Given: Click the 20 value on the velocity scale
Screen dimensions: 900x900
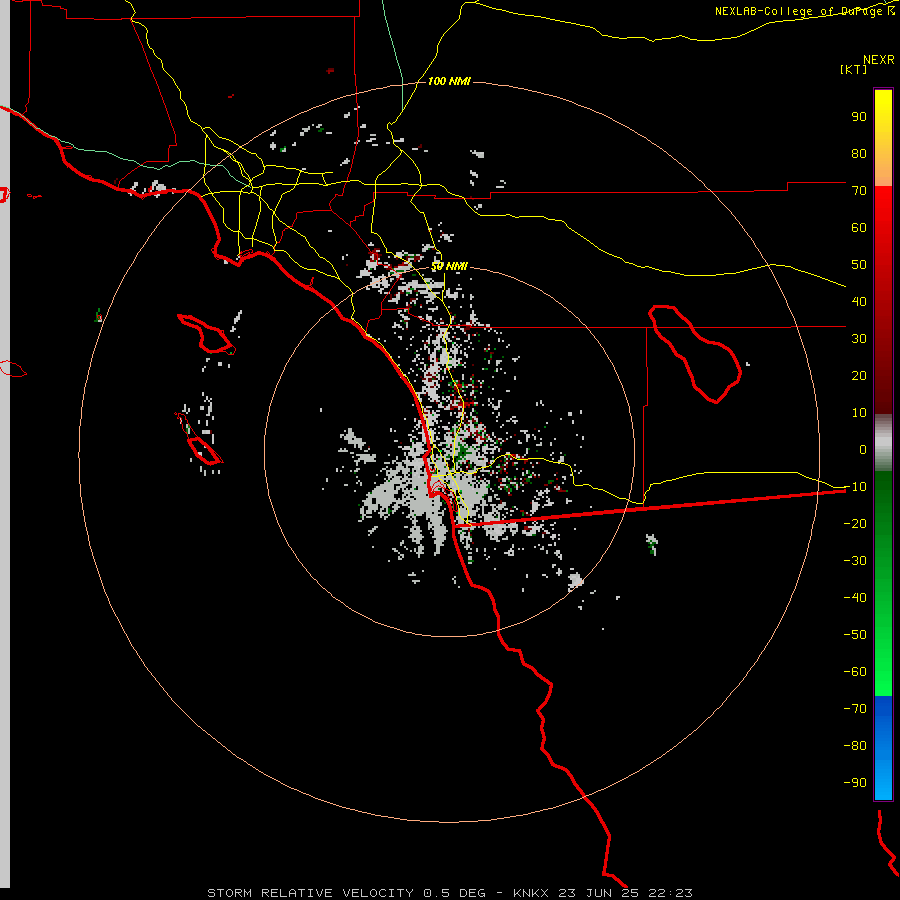Looking at the screenshot, I should click(x=859, y=375).
